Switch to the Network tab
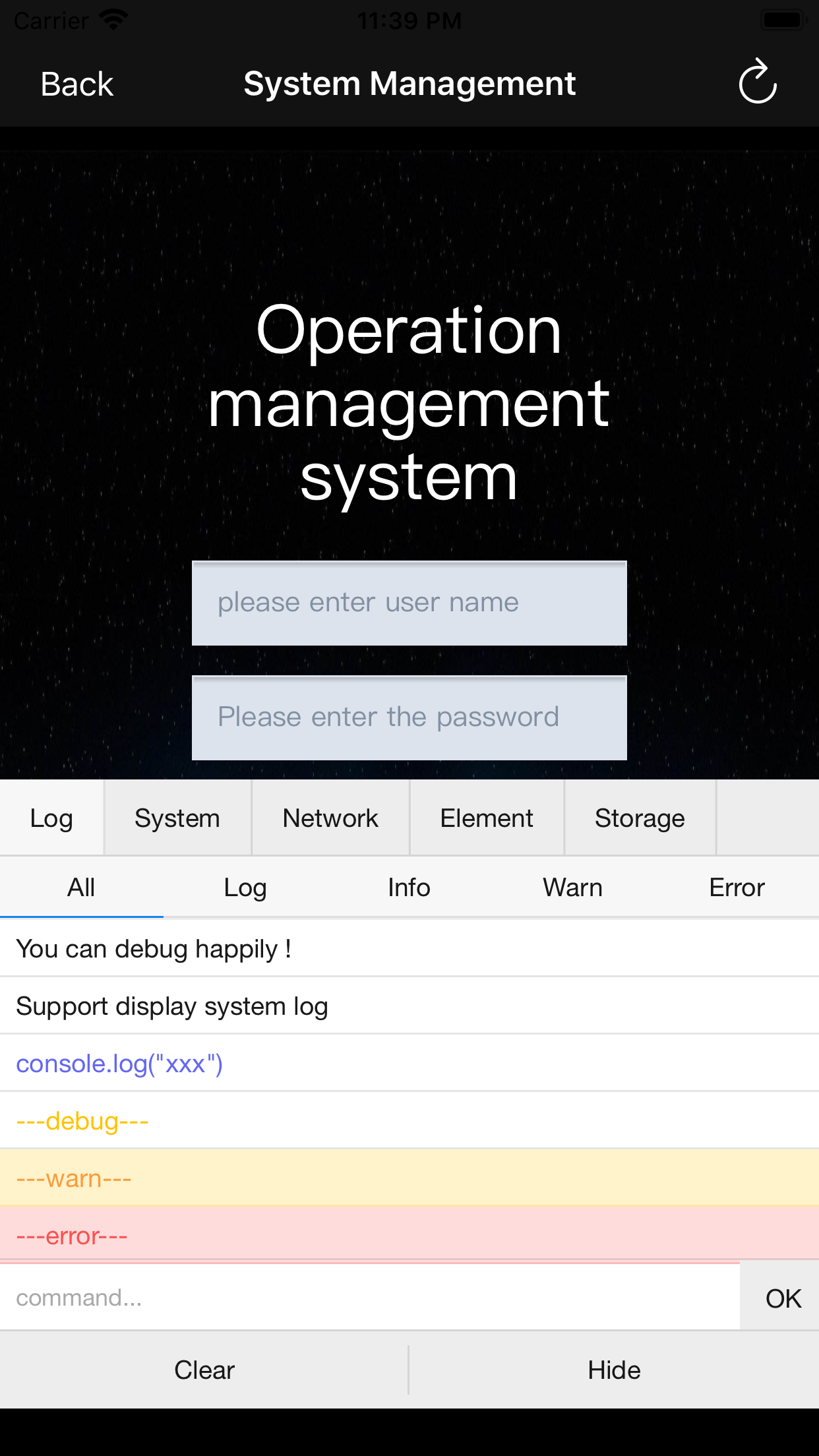Image resolution: width=819 pixels, height=1456 pixels. pyautogui.click(x=330, y=818)
